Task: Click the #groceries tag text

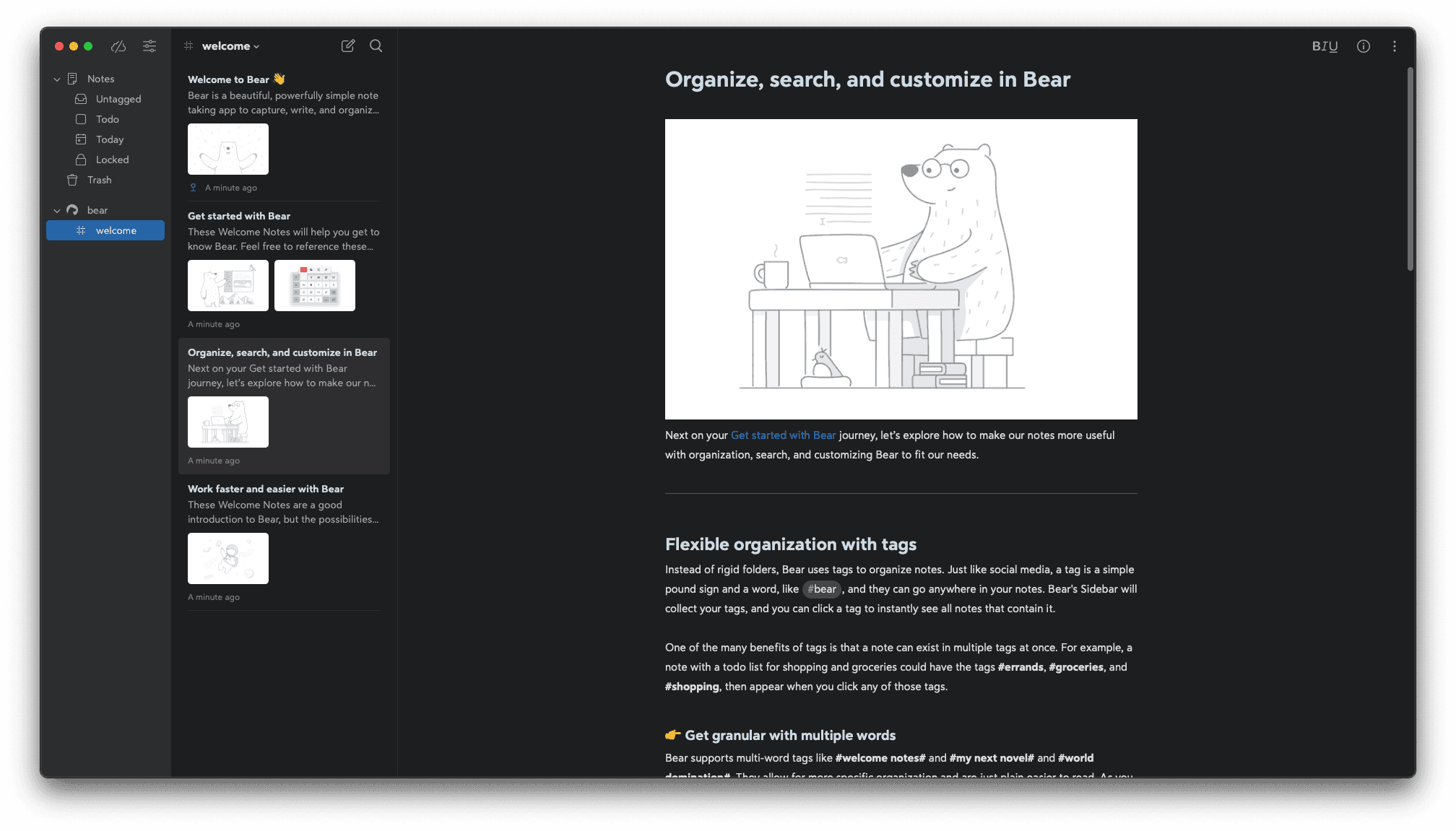Action: pos(1076,667)
